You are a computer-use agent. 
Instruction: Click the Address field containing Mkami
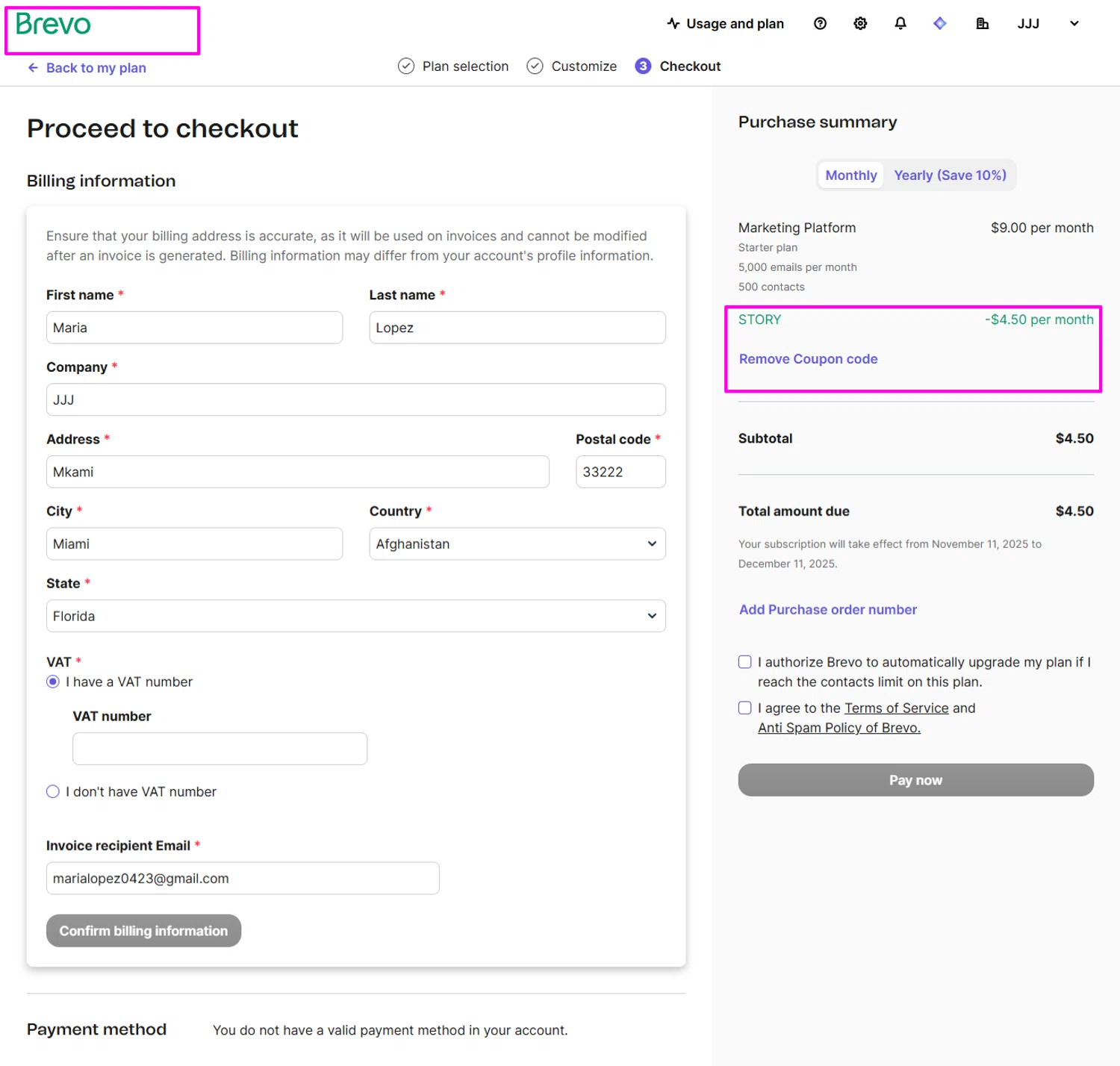tap(298, 472)
